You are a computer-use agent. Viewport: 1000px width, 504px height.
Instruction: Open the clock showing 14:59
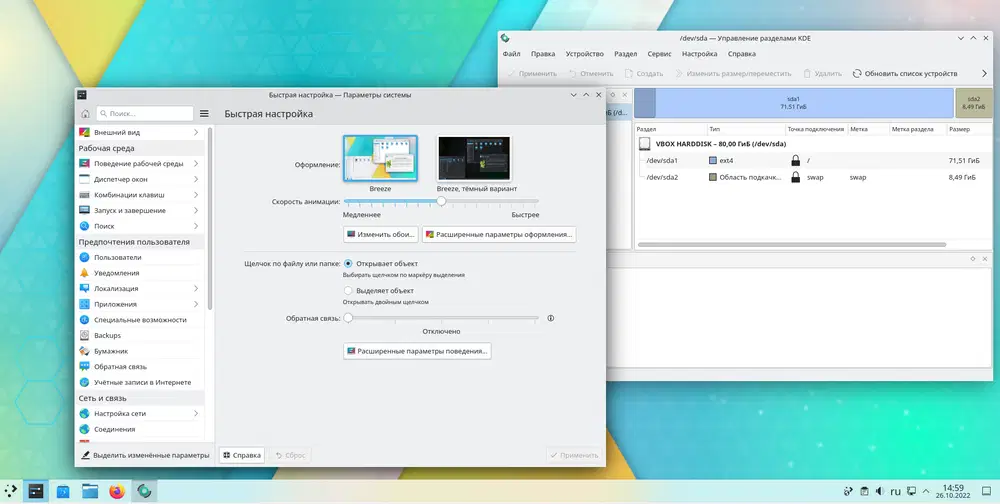coord(953,491)
